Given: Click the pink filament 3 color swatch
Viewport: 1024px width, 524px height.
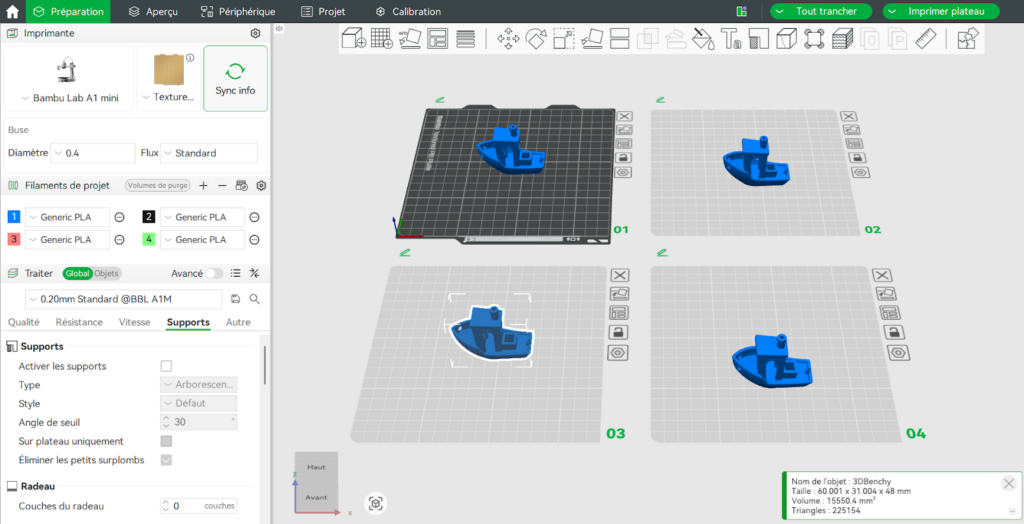Looking at the screenshot, I should click(14, 239).
